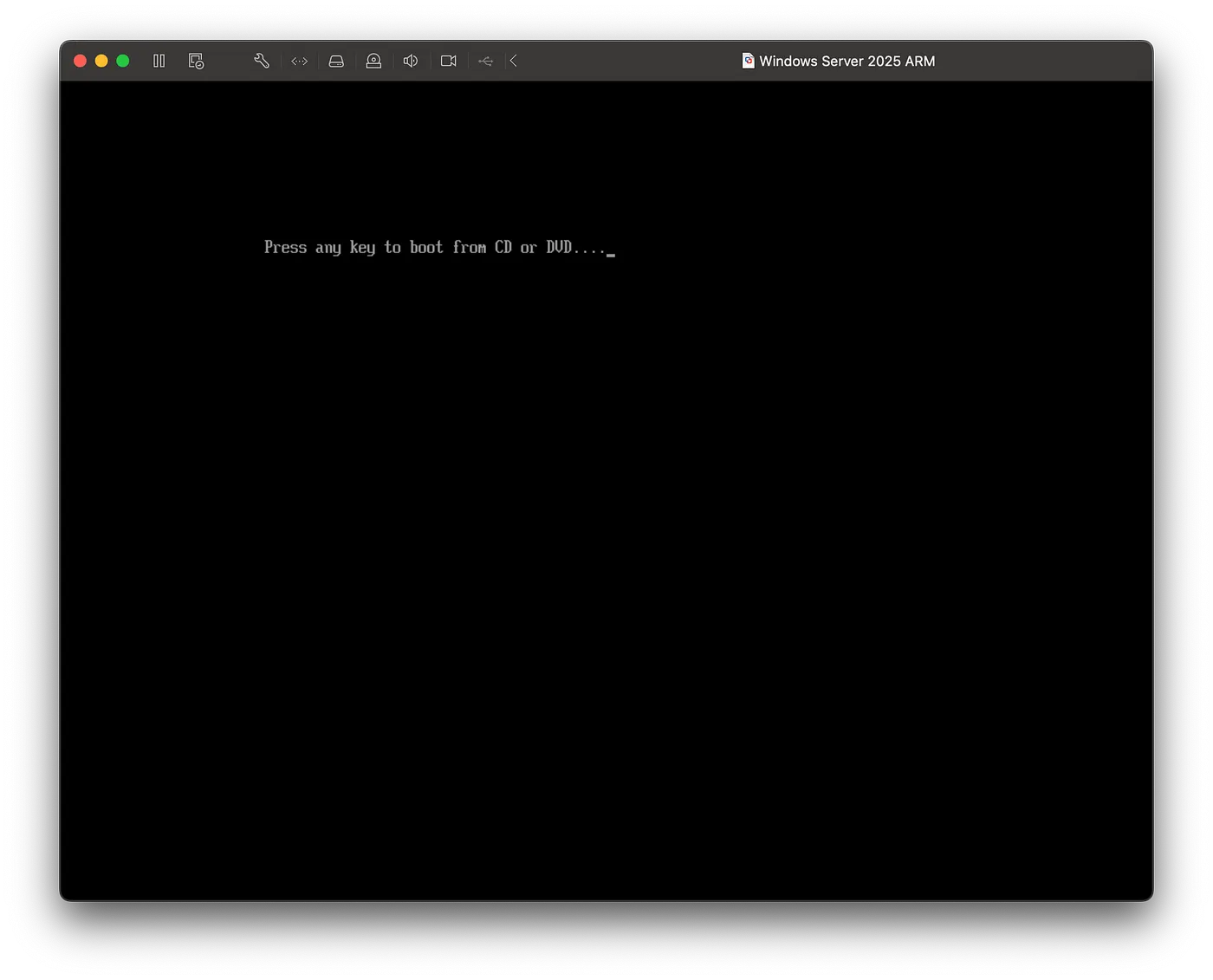Click the document icon beside the window title
This screenshot has height=980, width=1213.
(747, 61)
